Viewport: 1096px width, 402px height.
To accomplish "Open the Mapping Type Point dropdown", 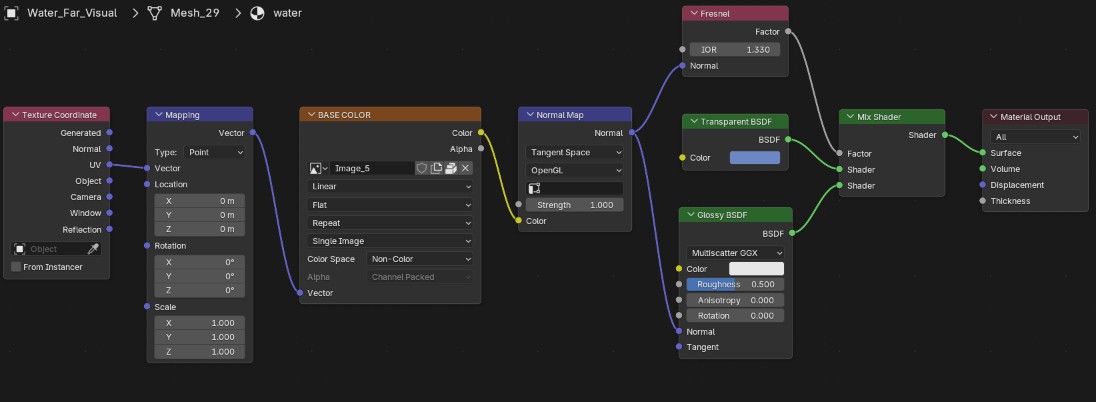I will (x=214, y=152).
